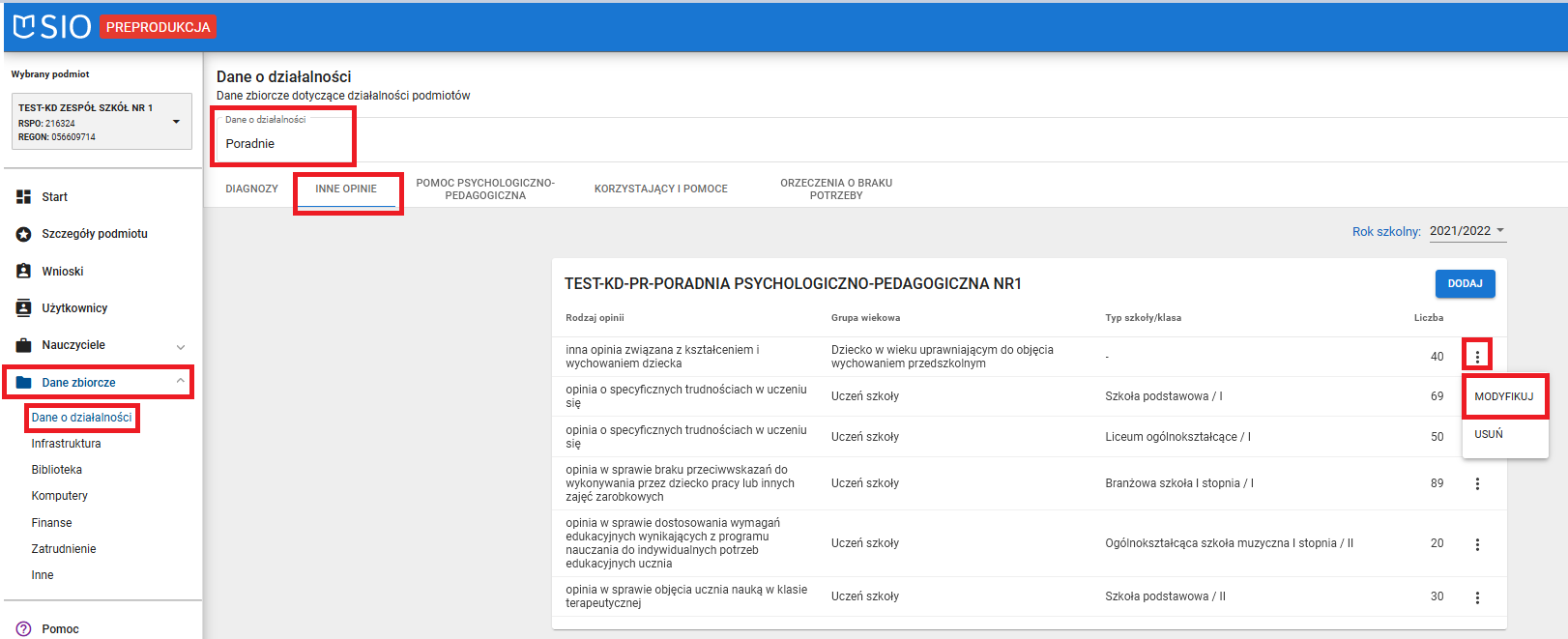The image size is (1568, 639).
Task: Click the PREPRODUKCJA badge in header
Action: [158, 27]
